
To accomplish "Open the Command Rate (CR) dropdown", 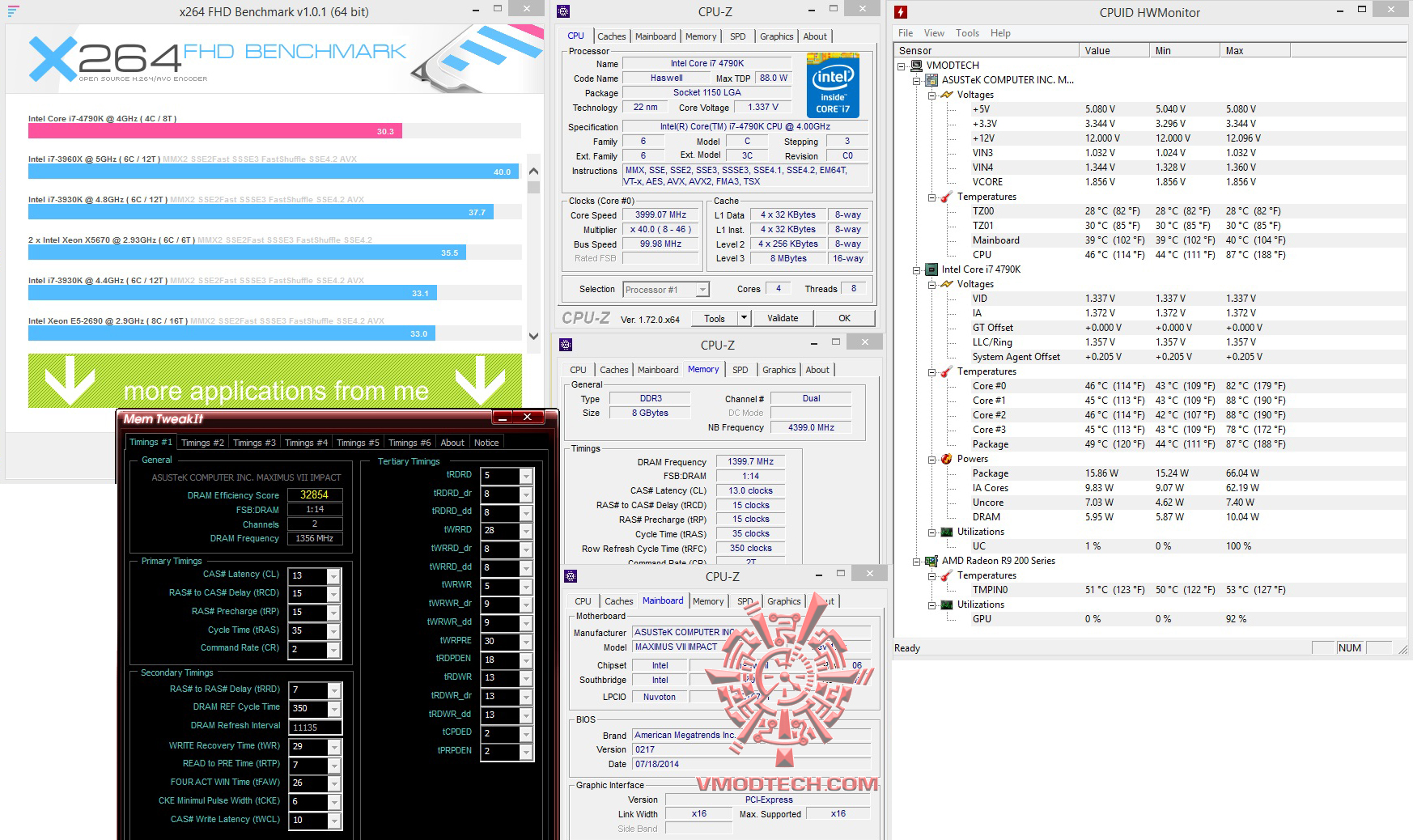I will pos(333,649).
